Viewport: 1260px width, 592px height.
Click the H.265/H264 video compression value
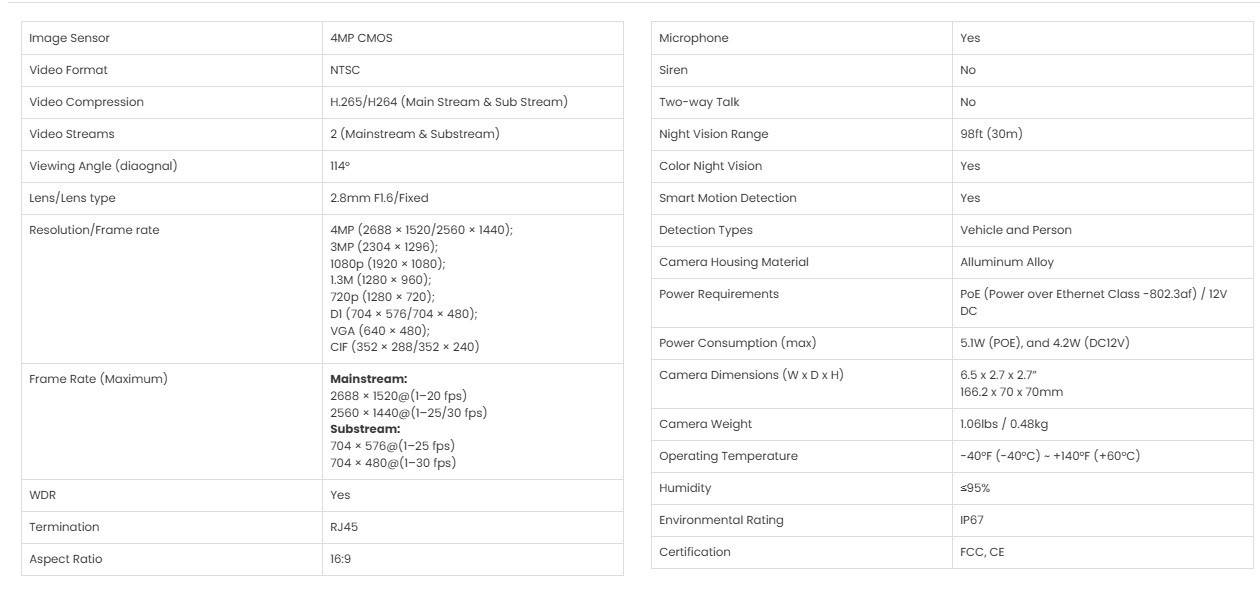448,102
